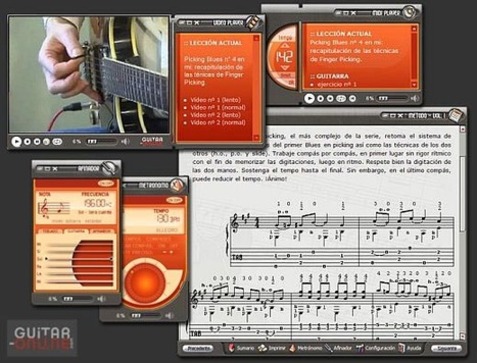Toggle the metronome ON/OFF switch
This screenshot has width=477, height=363.
click(x=175, y=200)
